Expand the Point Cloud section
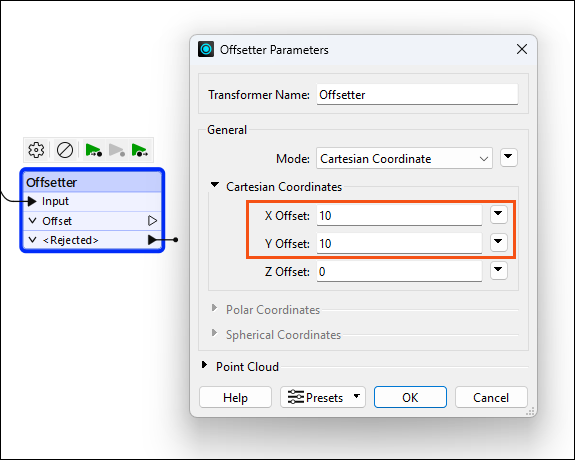The height and width of the screenshot is (460, 575). (x=205, y=365)
